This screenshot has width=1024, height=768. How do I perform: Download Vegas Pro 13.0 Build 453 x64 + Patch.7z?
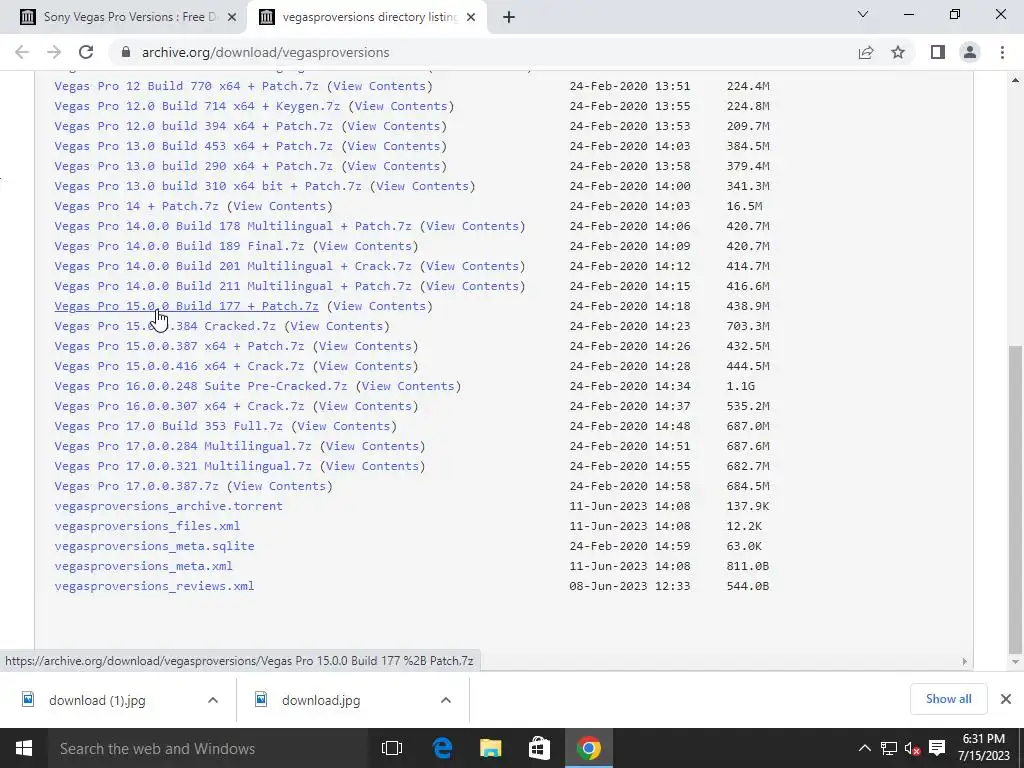coord(193,146)
